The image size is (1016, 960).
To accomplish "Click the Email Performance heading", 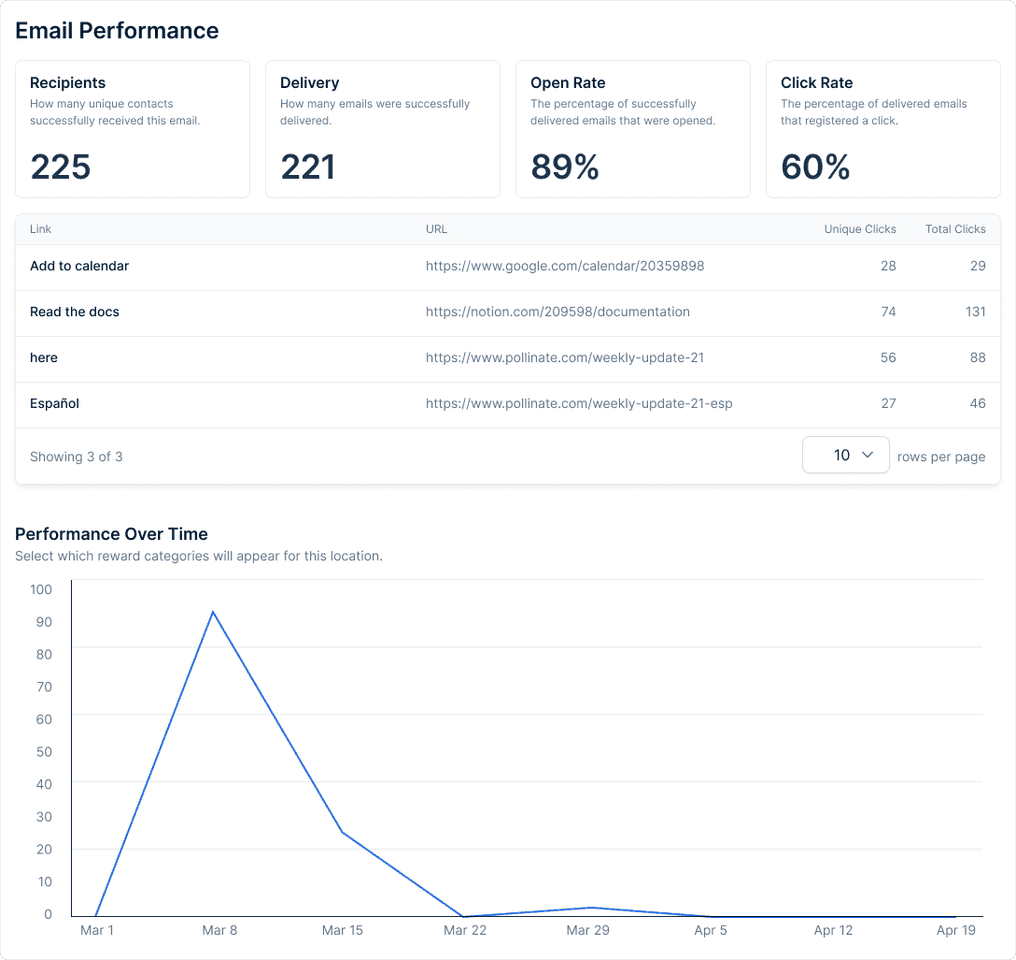I will tap(117, 30).
